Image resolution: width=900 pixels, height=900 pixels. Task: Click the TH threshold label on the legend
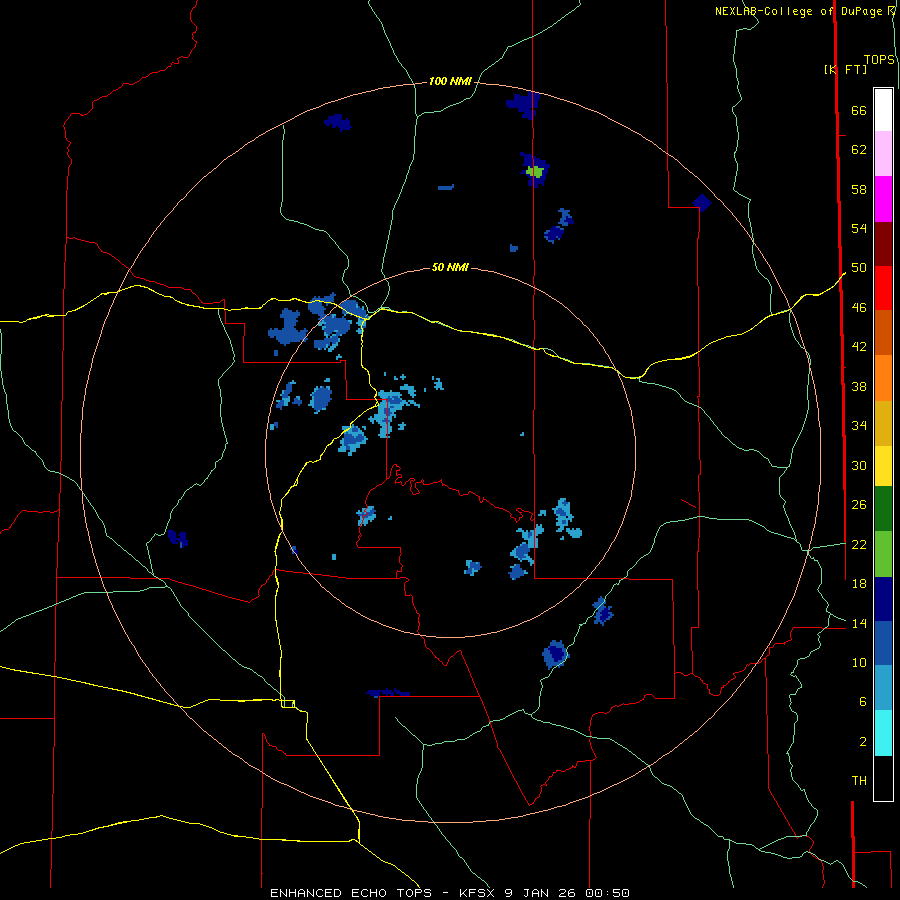(x=859, y=781)
